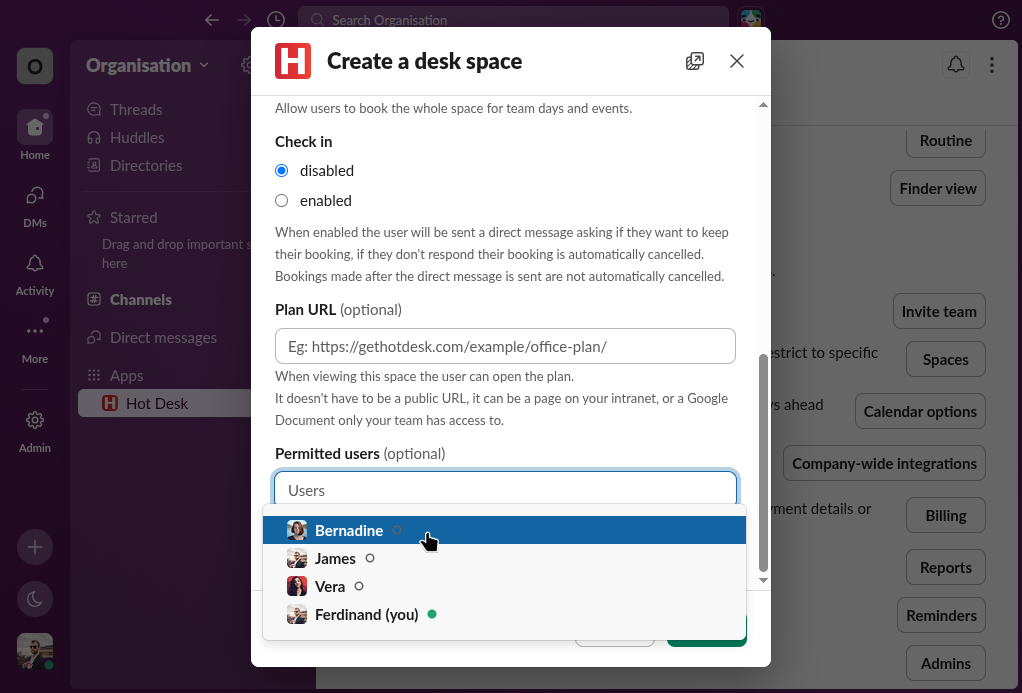Click the Organisation workspace O tile
This screenshot has height=693, width=1022.
click(35, 66)
